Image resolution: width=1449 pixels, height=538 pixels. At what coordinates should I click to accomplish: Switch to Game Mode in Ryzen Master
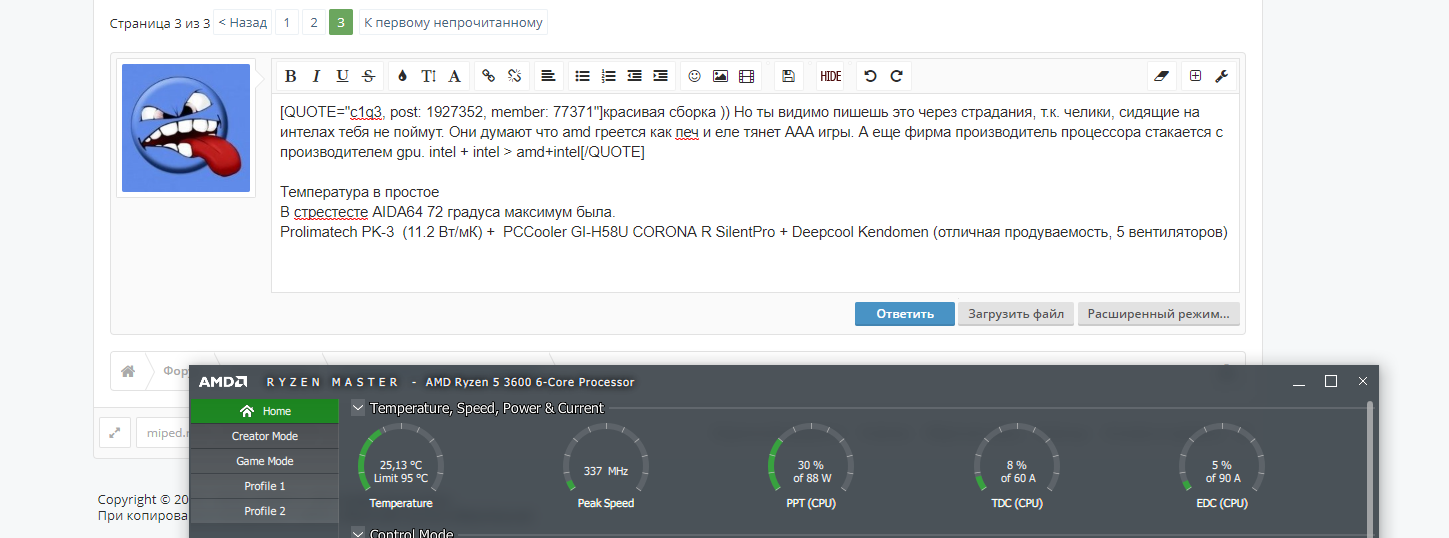[x=264, y=461]
